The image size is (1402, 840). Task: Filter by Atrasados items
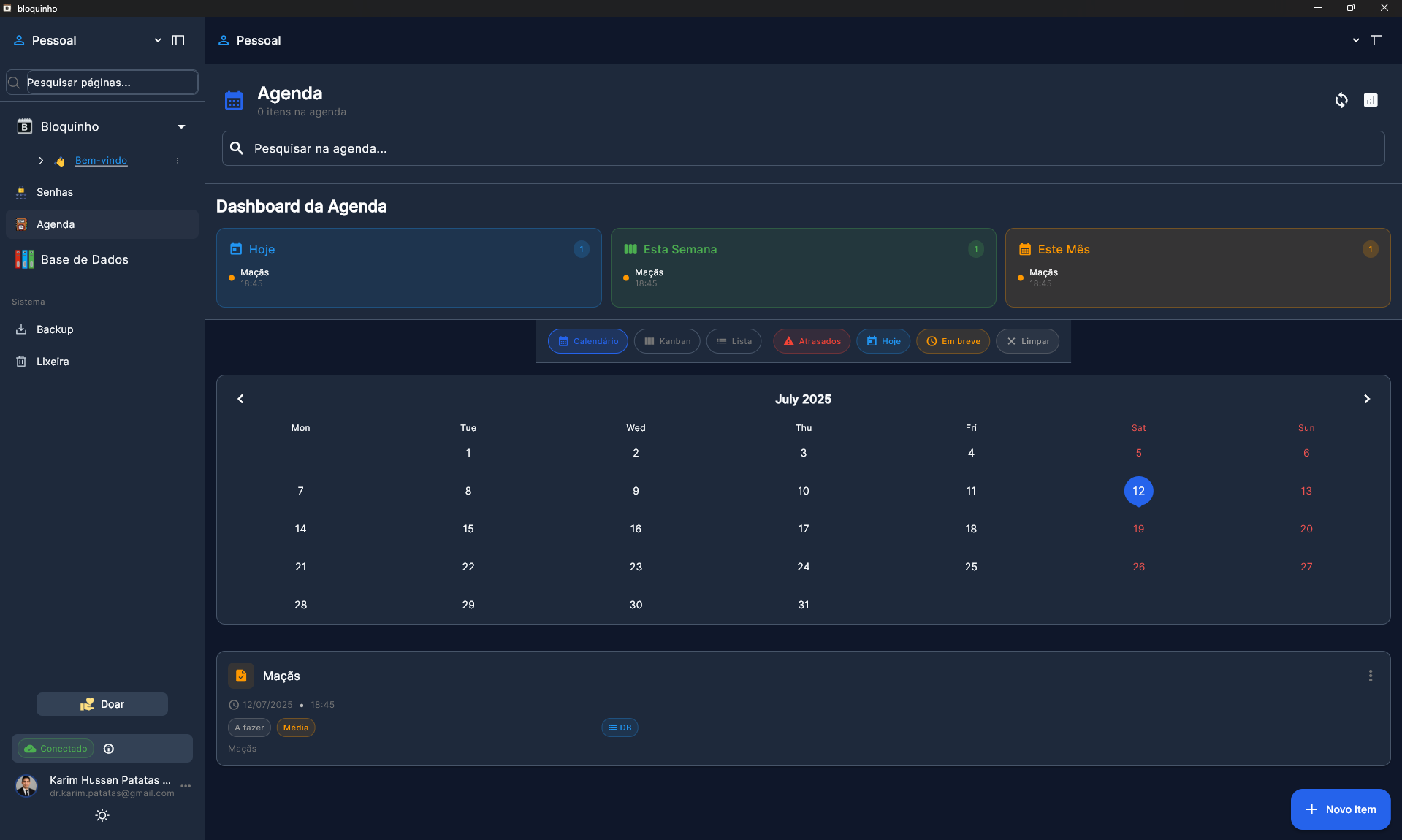click(x=812, y=341)
